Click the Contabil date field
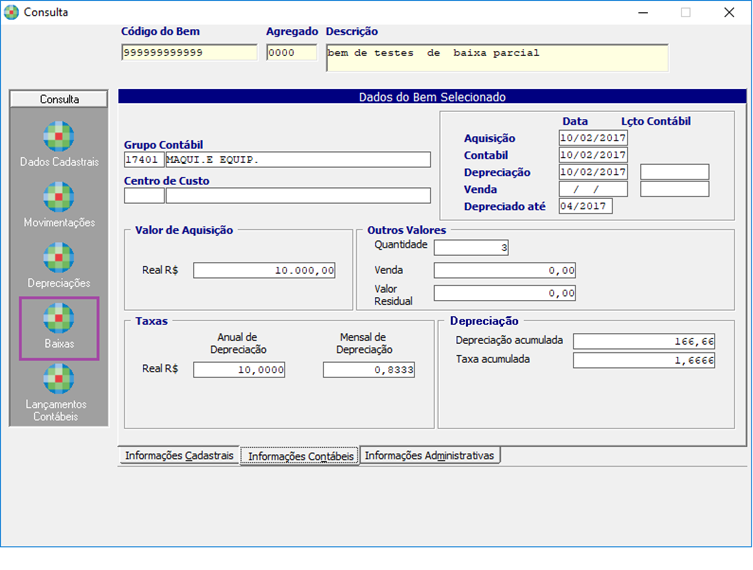 (x=593, y=155)
